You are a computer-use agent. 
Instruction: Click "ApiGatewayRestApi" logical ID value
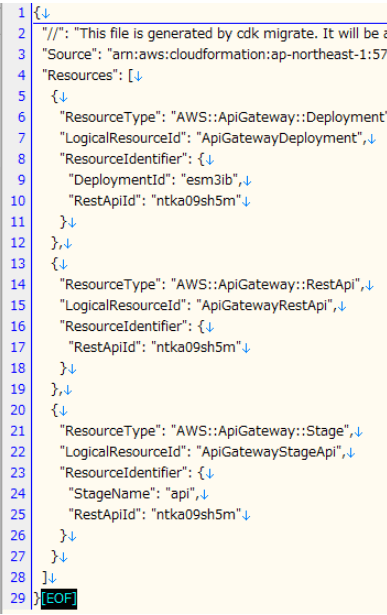tap(264, 306)
